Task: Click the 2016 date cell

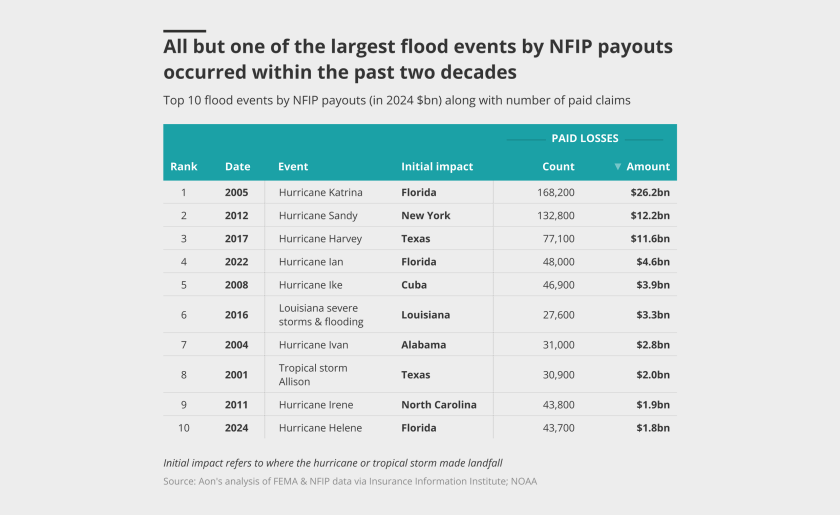Action: [236, 315]
